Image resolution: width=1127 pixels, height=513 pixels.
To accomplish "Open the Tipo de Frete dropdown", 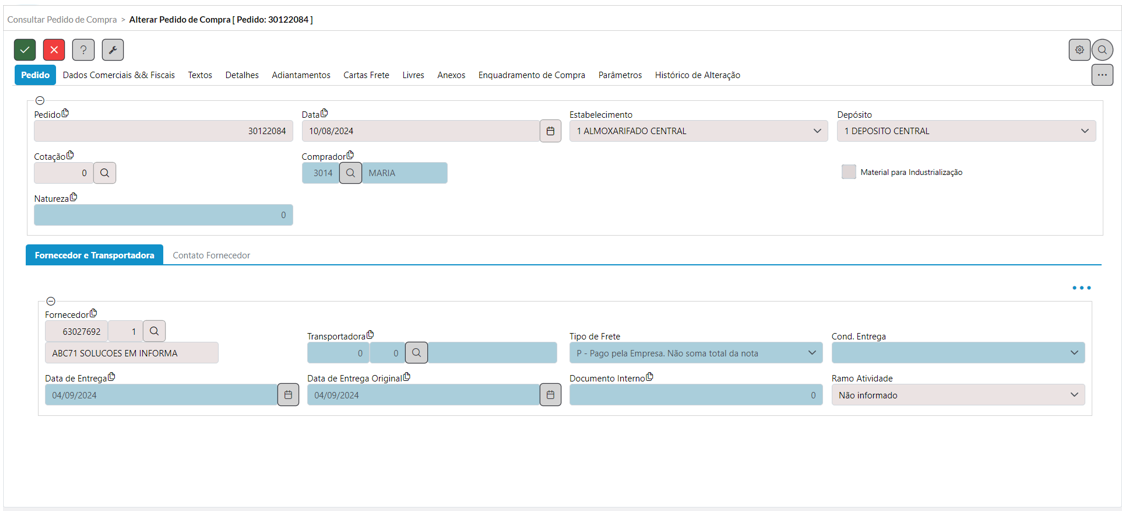I will pos(696,353).
